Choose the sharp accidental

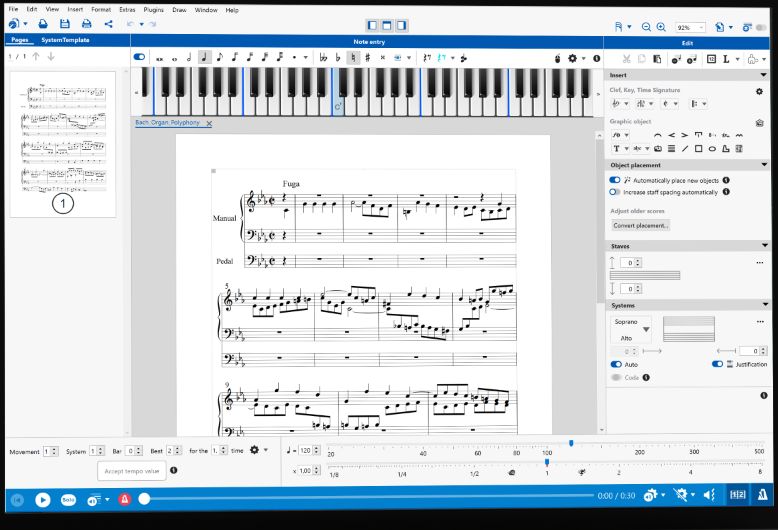point(368,58)
